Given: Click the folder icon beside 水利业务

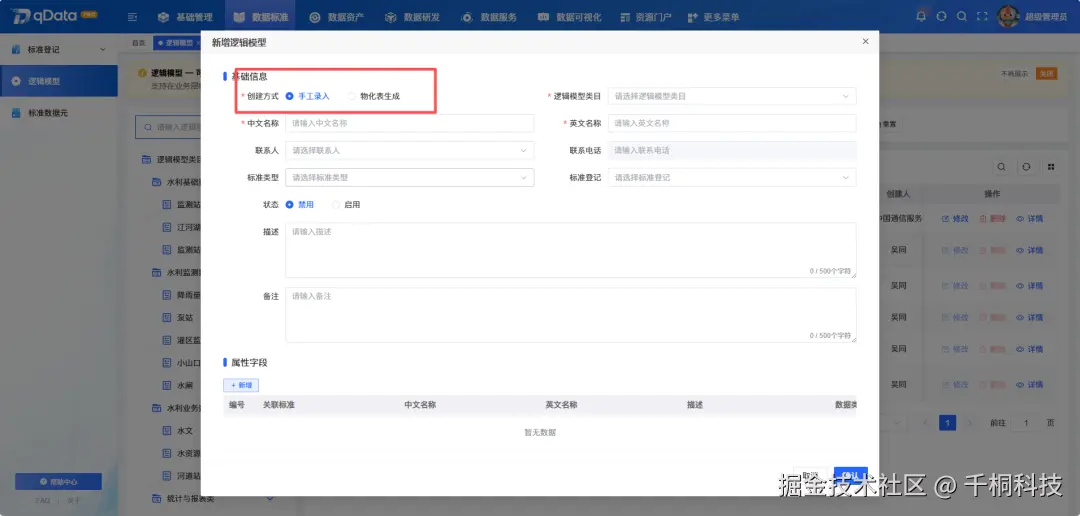Looking at the screenshot, I should (x=156, y=408).
